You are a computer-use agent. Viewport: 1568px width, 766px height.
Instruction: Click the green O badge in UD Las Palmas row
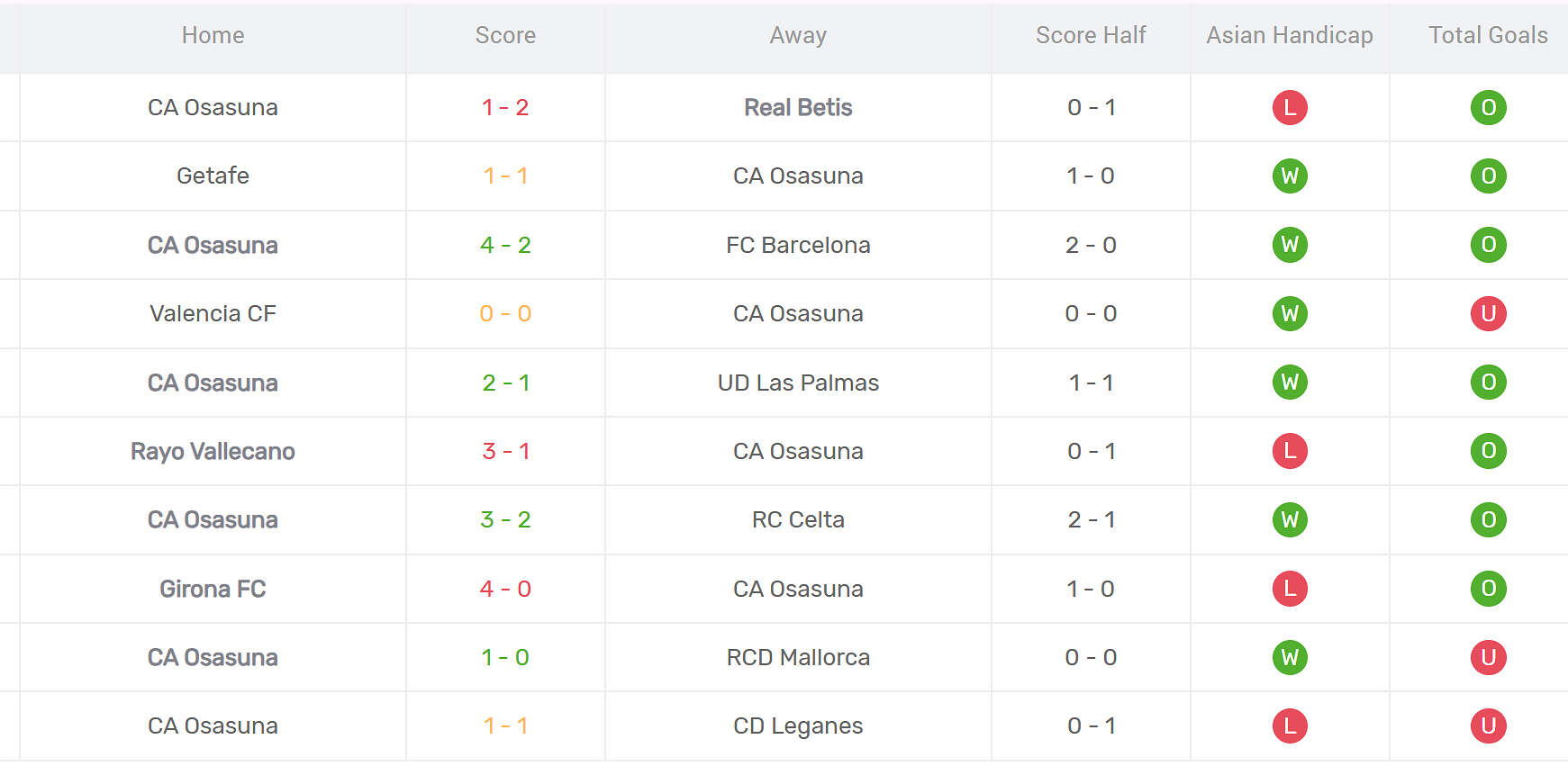[x=1488, y=383]
